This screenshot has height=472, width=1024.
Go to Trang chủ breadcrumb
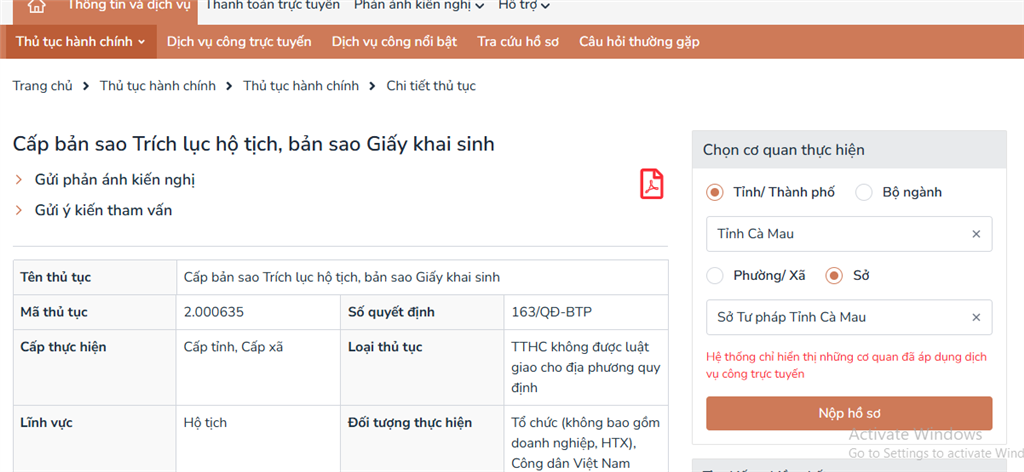tap(42, 86)
